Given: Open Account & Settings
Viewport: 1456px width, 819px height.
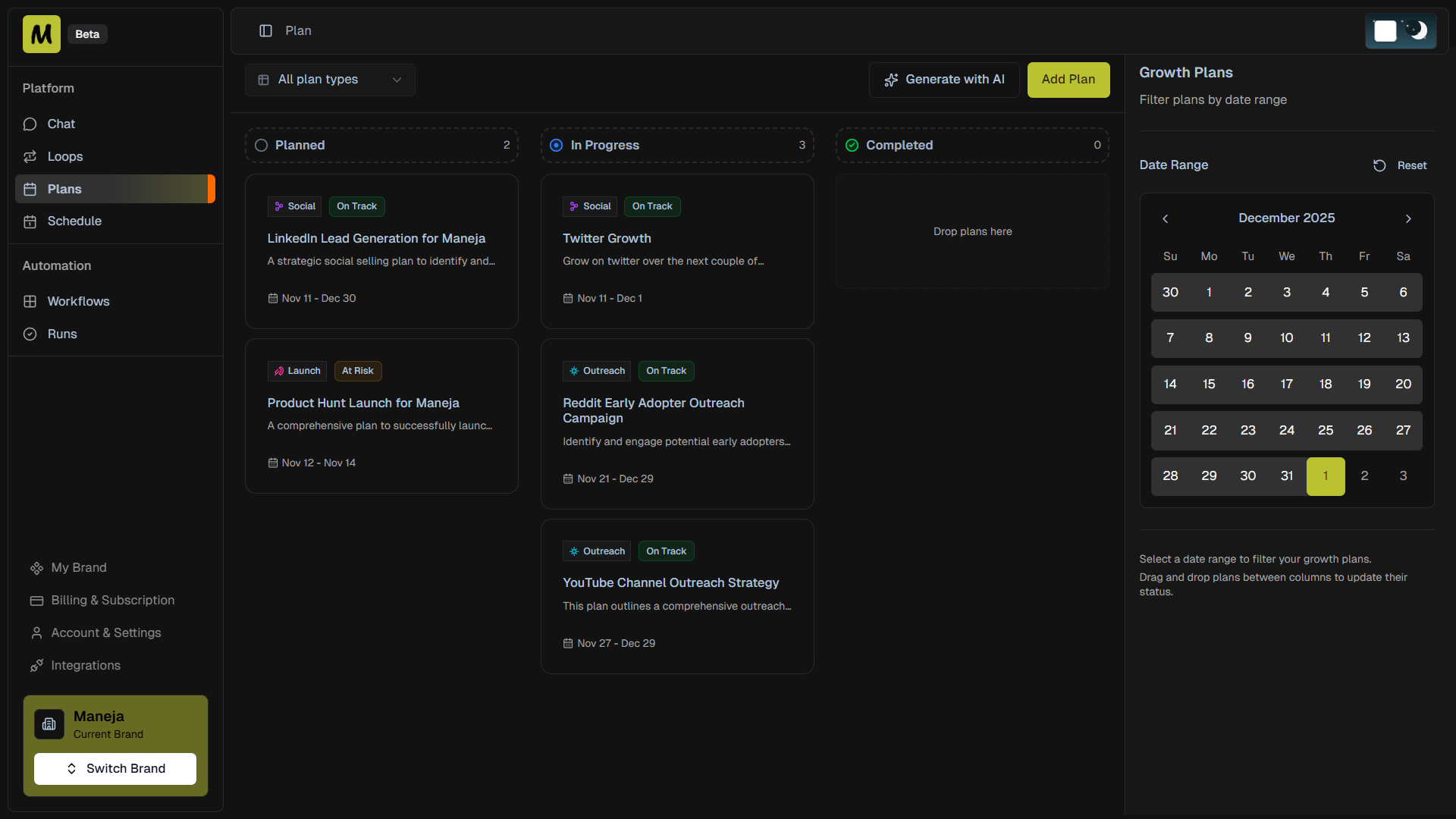Looking at the screenshot, I should pyautogui.click(x=105, y=632).
